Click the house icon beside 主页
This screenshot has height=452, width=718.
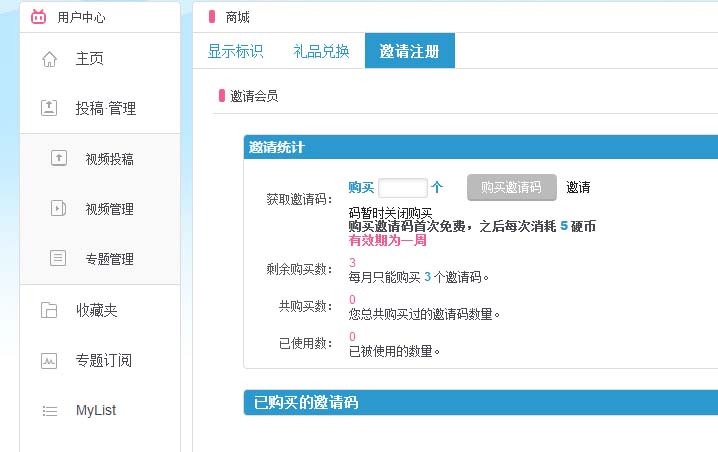tap(49, 59)
